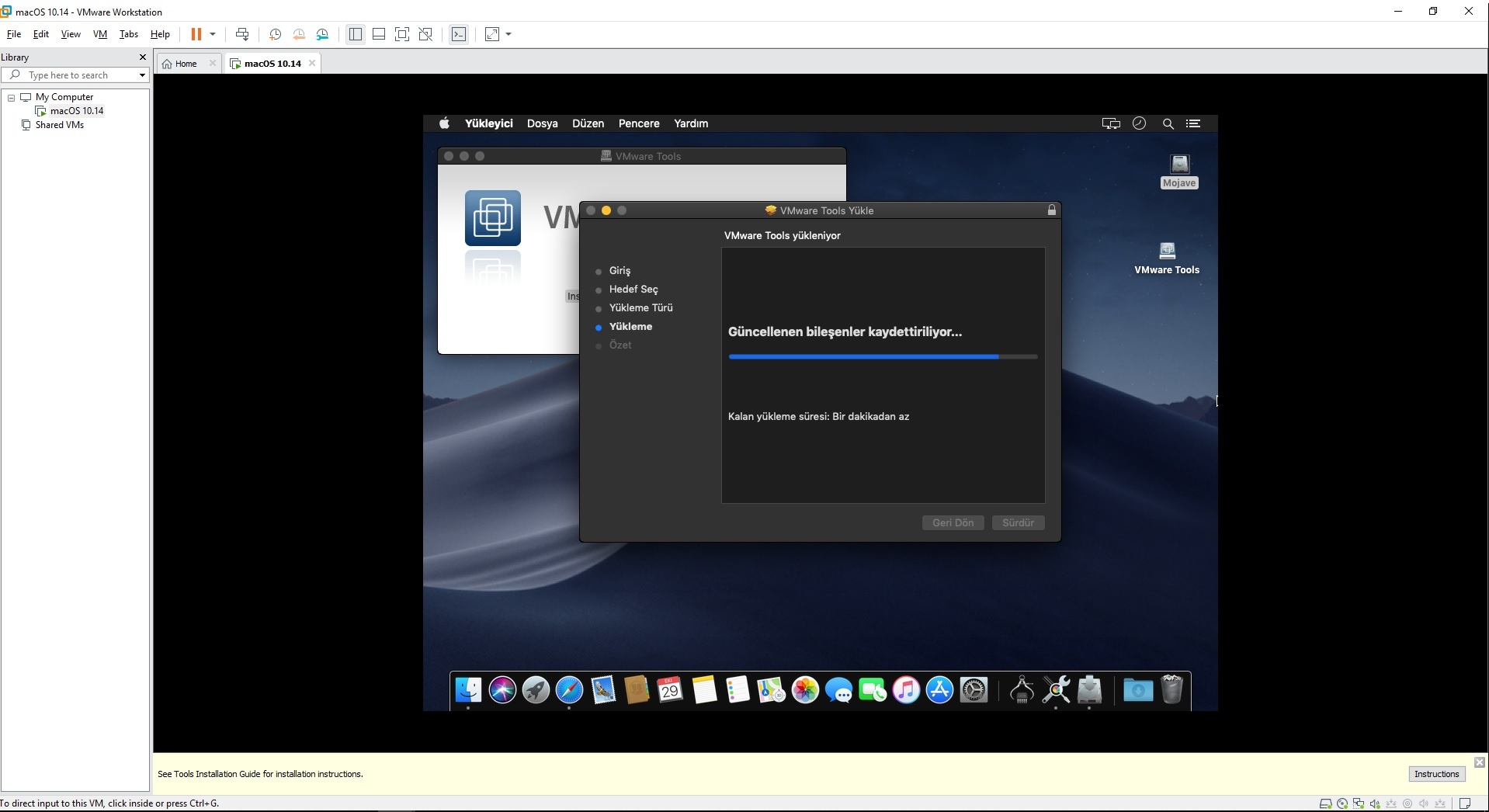Toggle the Library sidebar view button
The width and height of the screenshot is (1489, 812).
click(356, 34)
